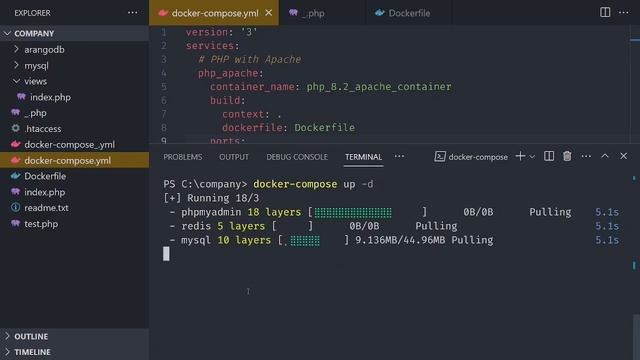The height and width of the screenshot is (360, 640).
Task: Open the launch profile dropdown arrow
Action: pyautogui.click(x=532, y=156)
